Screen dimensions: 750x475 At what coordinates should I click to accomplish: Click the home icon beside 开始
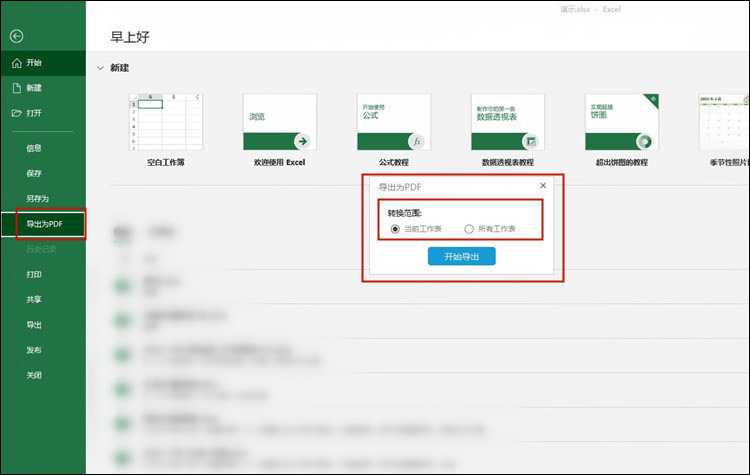coord(17,63)
